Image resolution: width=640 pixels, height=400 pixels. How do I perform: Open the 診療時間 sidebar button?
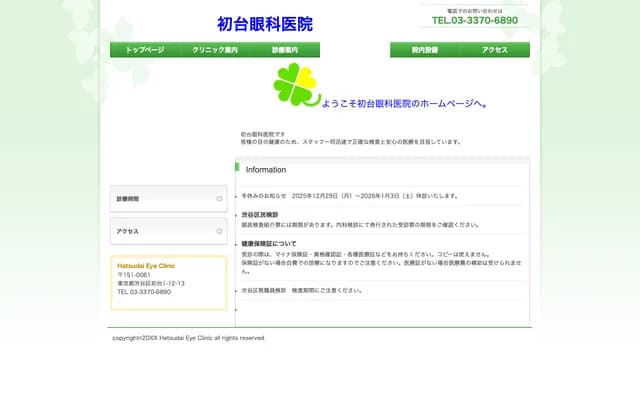168,199
